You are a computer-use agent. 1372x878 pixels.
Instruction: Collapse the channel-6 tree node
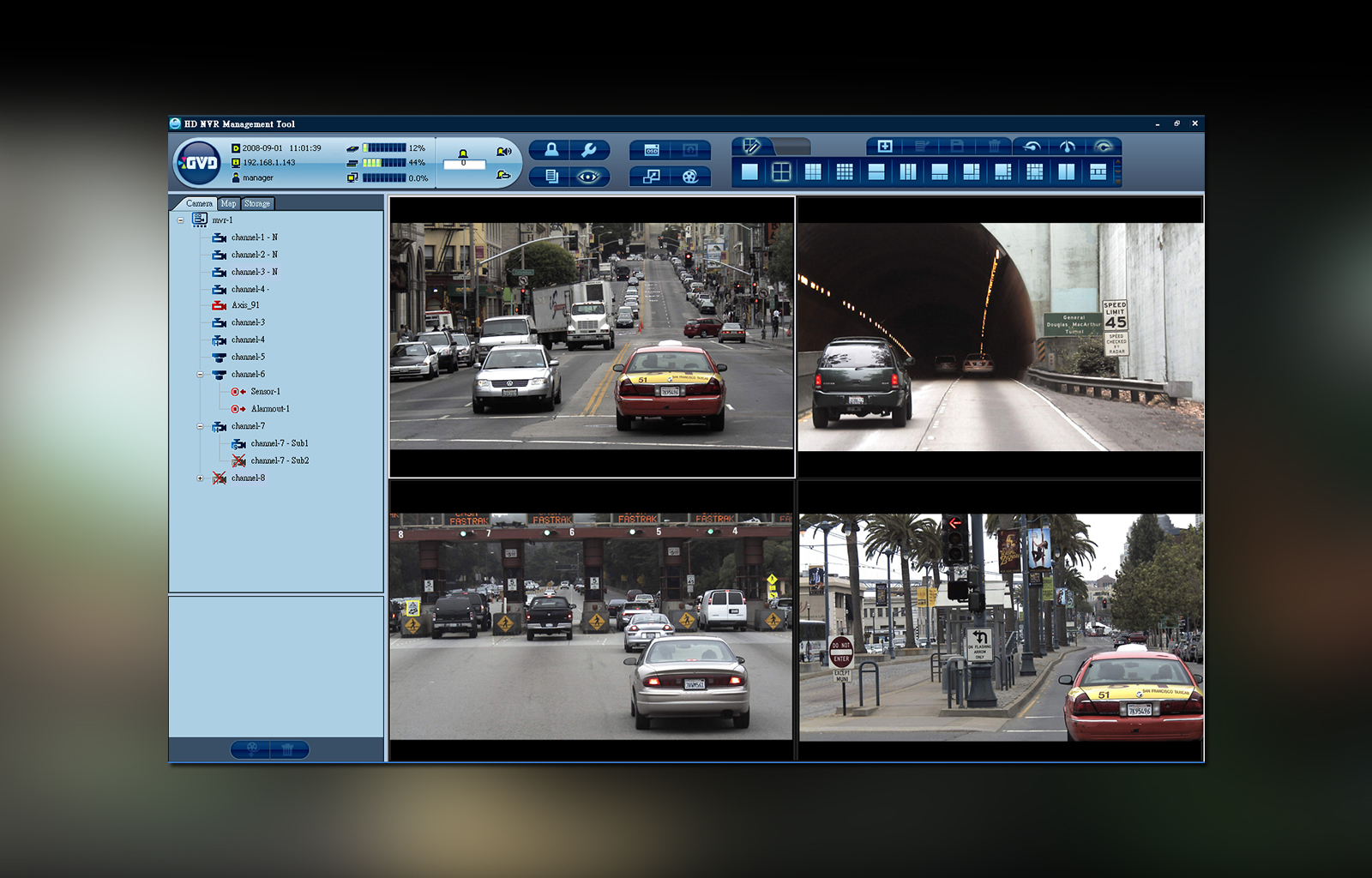[x=200, y=375]
